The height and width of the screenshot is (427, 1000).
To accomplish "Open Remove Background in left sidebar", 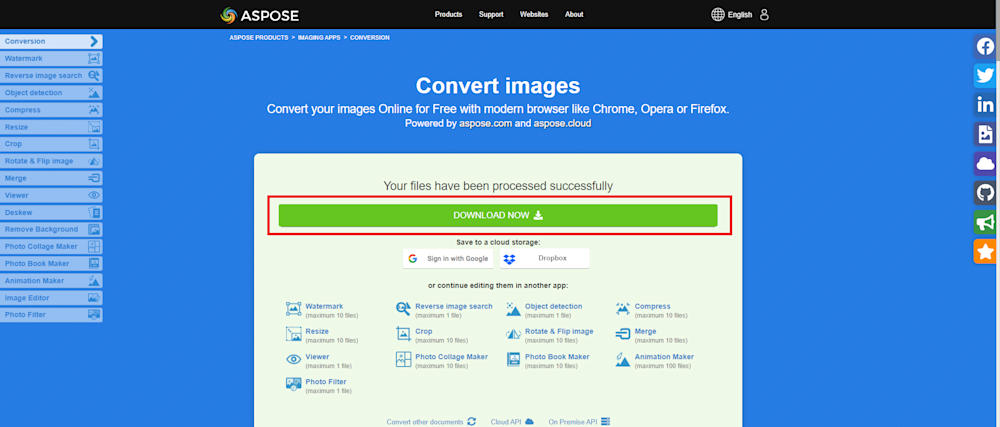I will (51, 229).
